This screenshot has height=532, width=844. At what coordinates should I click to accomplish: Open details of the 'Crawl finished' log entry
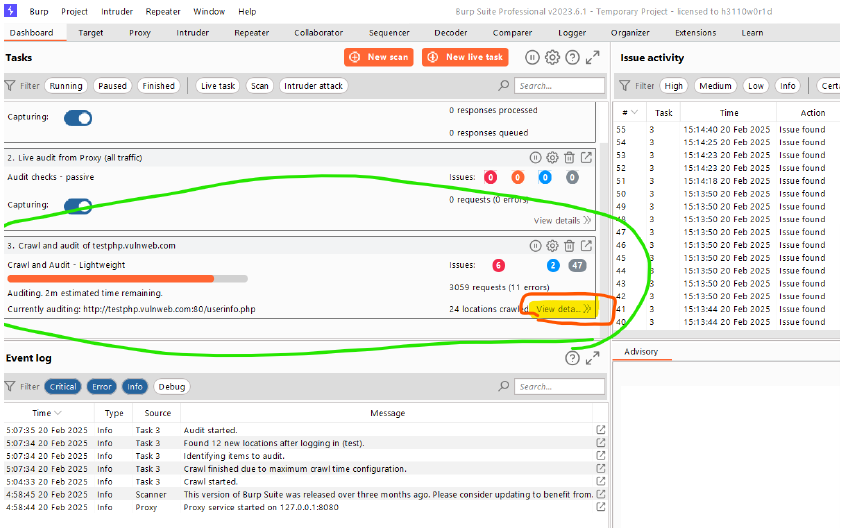click(601, 468)
